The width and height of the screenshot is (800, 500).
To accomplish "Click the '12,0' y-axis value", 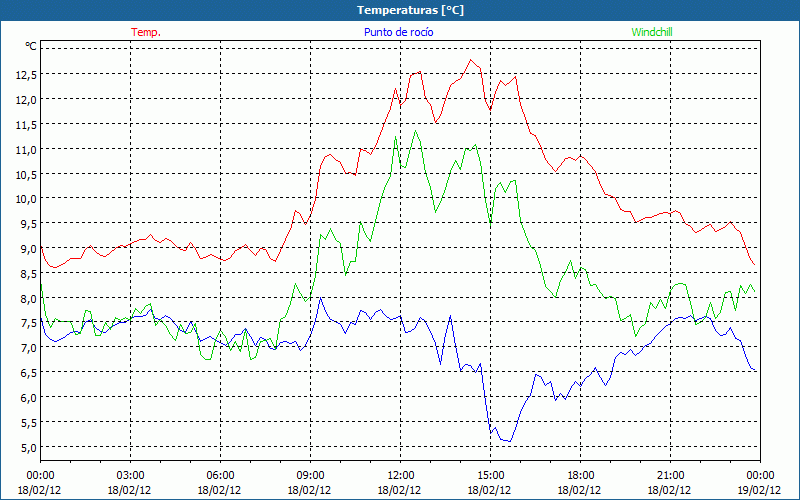I will (x=27, y=100).
